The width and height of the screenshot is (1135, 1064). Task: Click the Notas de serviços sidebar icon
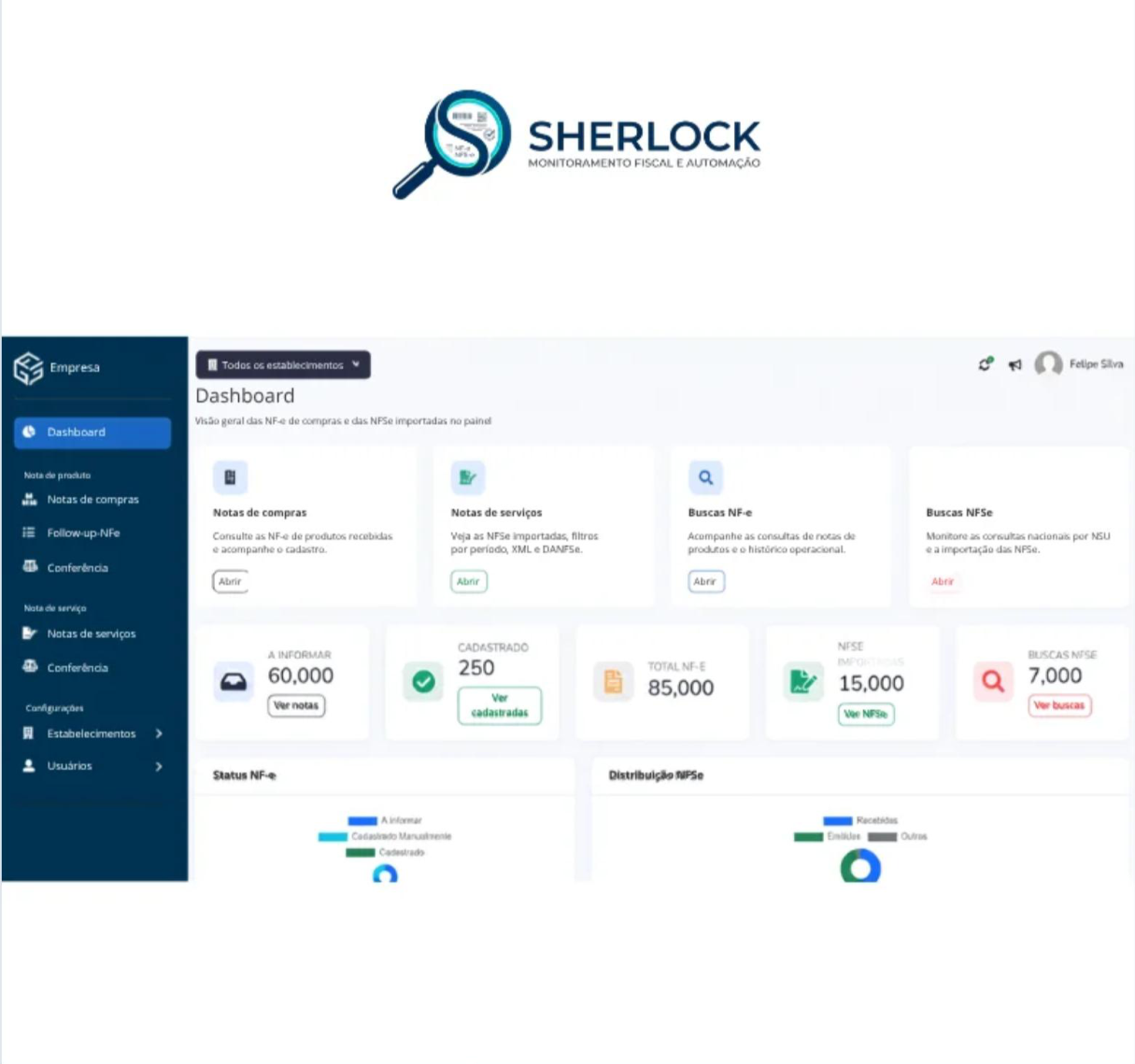29,633
